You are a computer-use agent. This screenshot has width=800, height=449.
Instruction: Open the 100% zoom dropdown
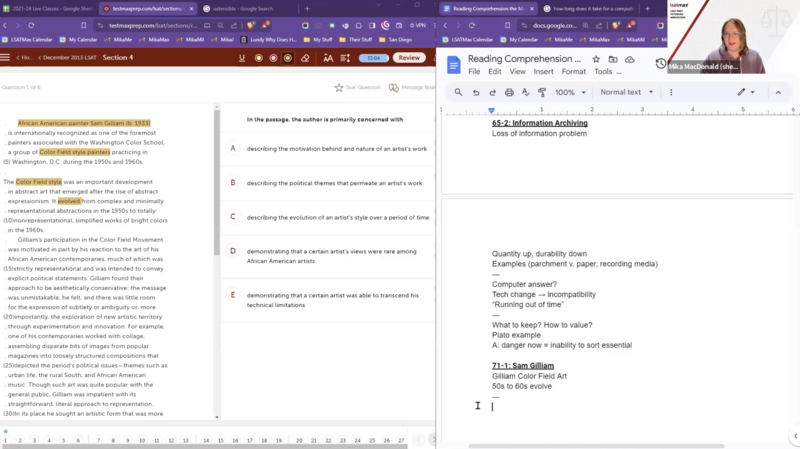(x=570, y=92)
